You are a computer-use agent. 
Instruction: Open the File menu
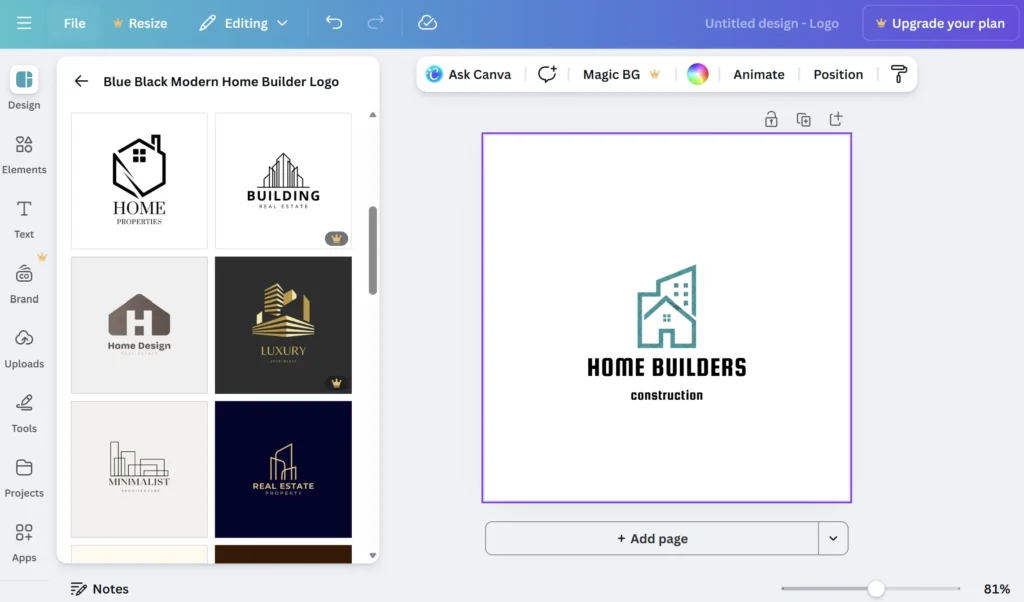click(74, 22)
